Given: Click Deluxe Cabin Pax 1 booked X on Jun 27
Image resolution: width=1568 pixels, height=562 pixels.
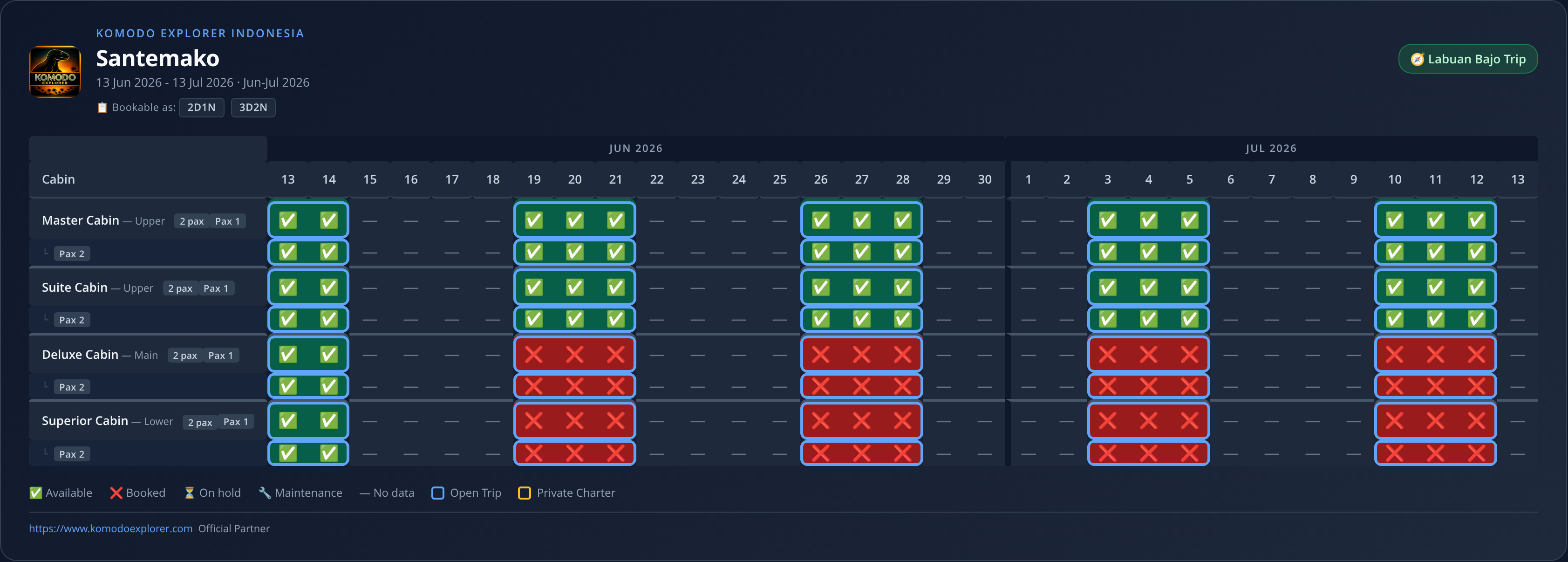Looking at the screenshot, I should [861, 354].
